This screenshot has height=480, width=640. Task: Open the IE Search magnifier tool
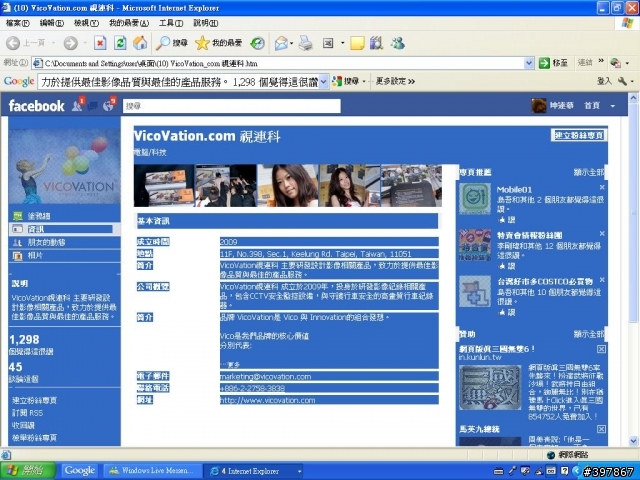point(172,43)
